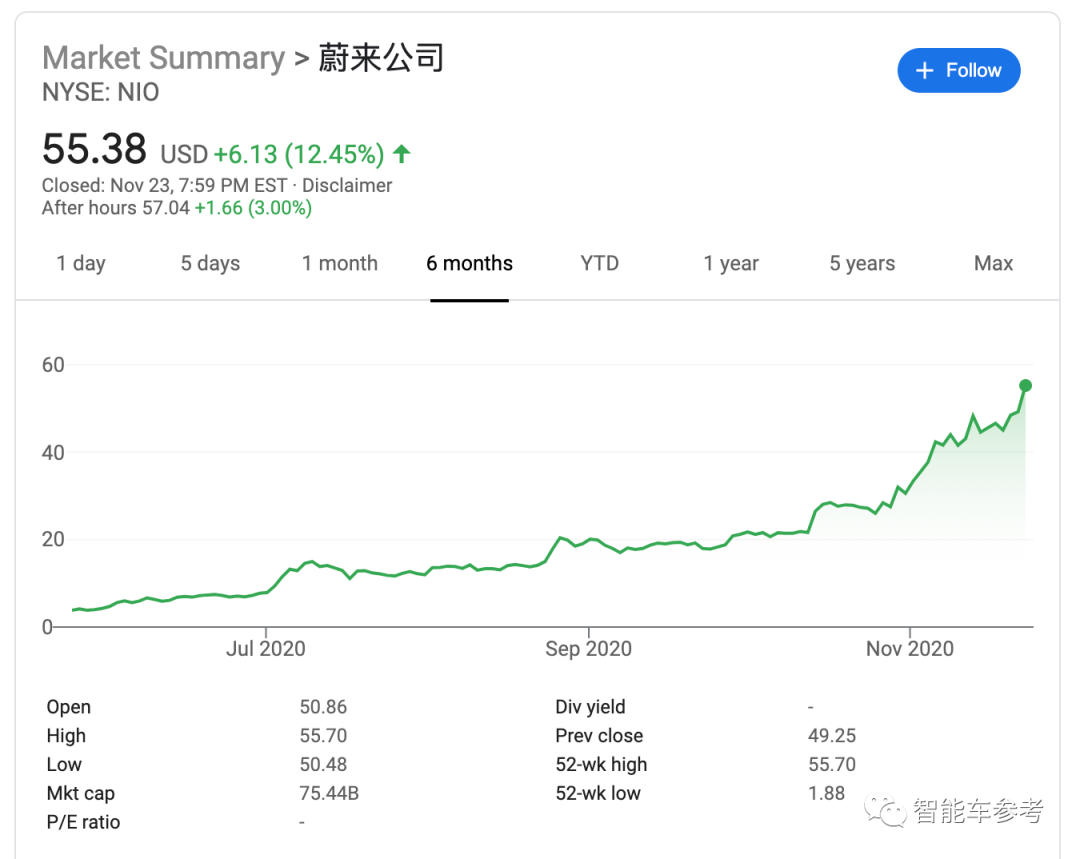The image size is (1080, 859).
Task: Click the 52-wk low value 1.88
Action: pyautogui.click(x=827, y=794)
